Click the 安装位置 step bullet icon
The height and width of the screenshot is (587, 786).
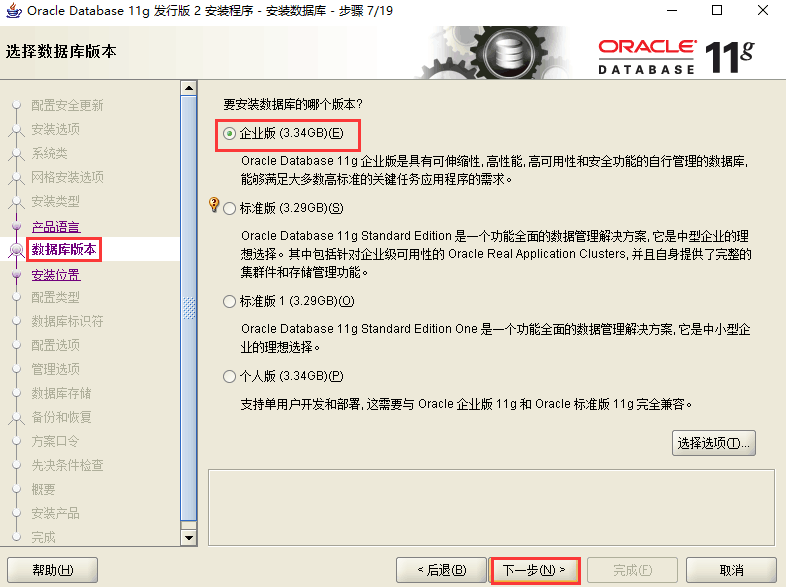pos(17,274)
